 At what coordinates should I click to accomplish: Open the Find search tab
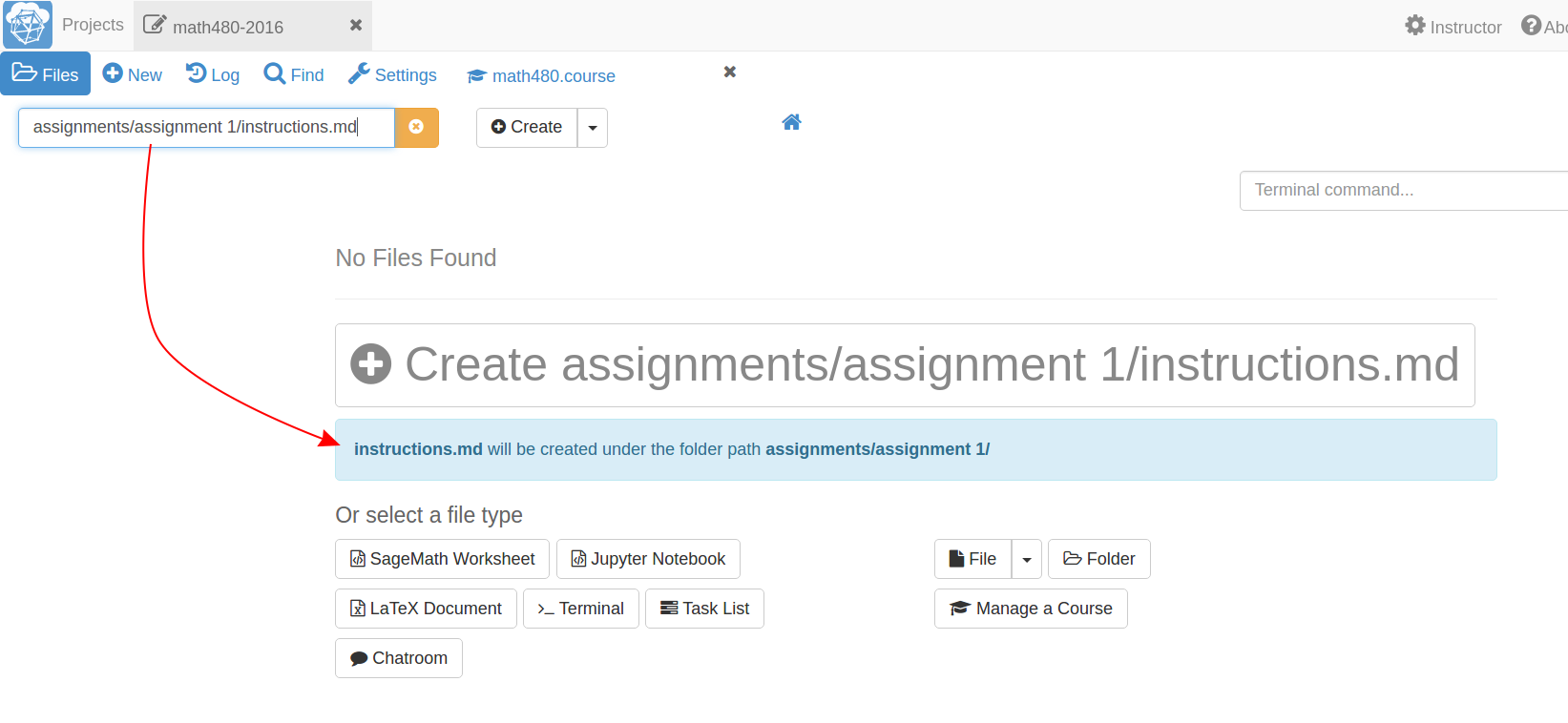294,74
